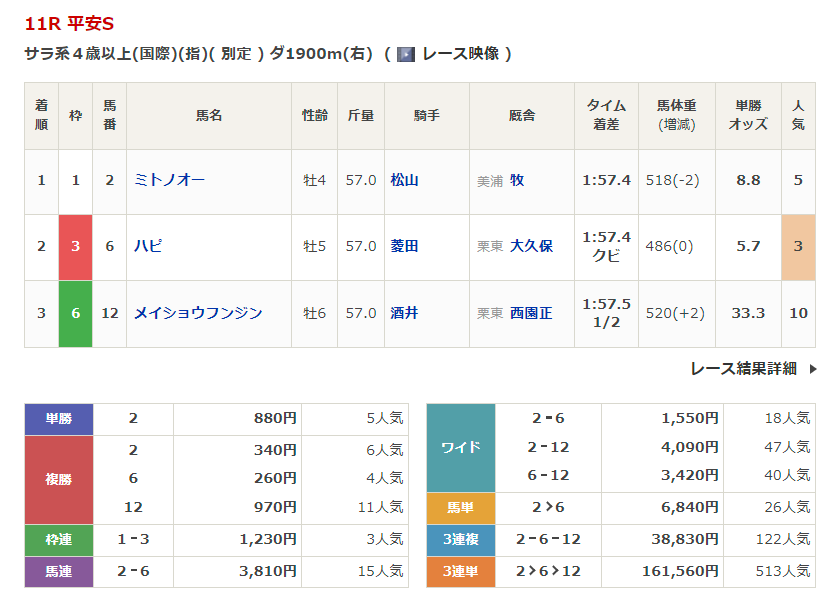
Task: Open jockey 菱田 profile link
Action: [x=404, y=246]
